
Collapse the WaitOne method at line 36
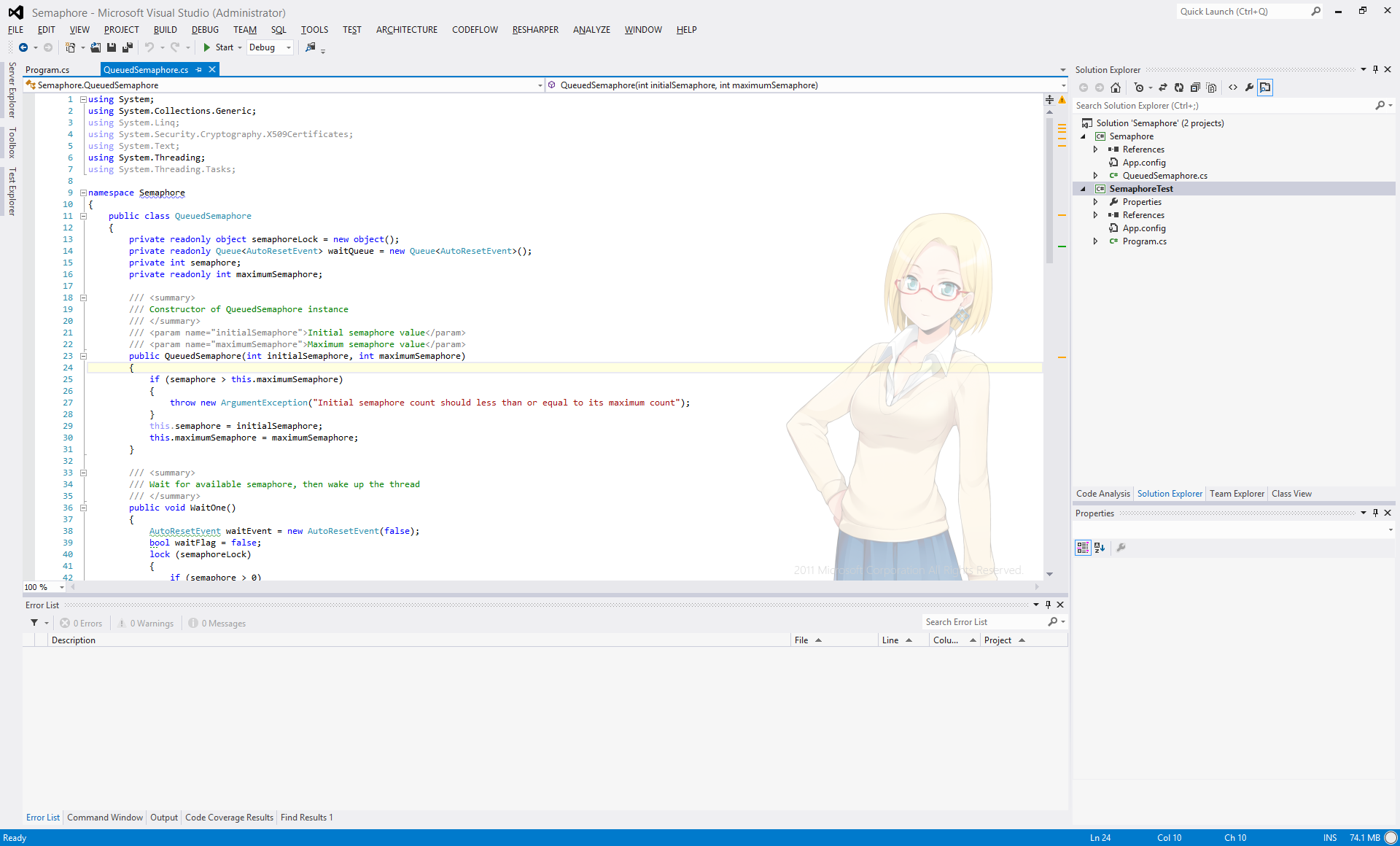83,508
